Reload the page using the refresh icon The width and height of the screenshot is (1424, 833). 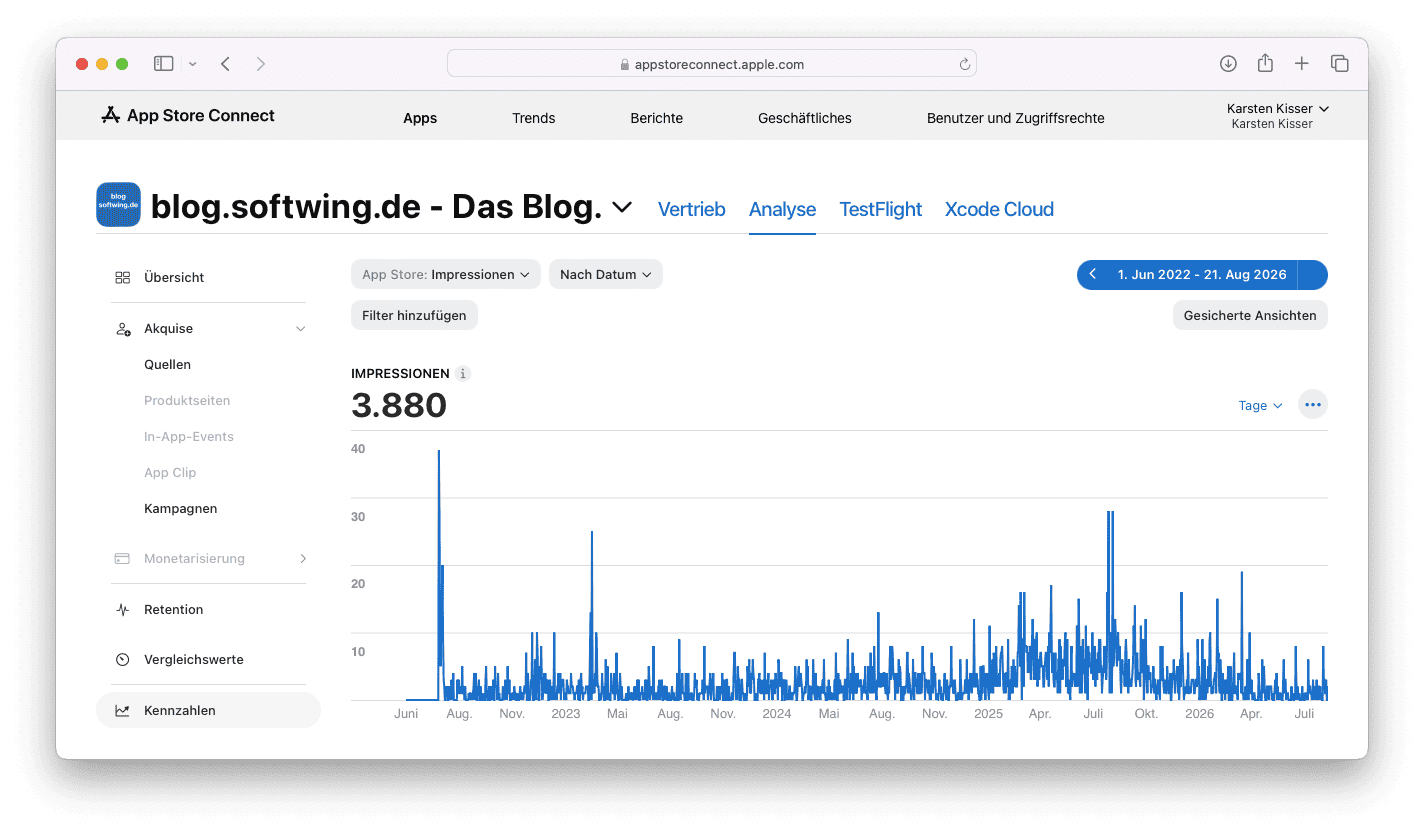[964, 64]
